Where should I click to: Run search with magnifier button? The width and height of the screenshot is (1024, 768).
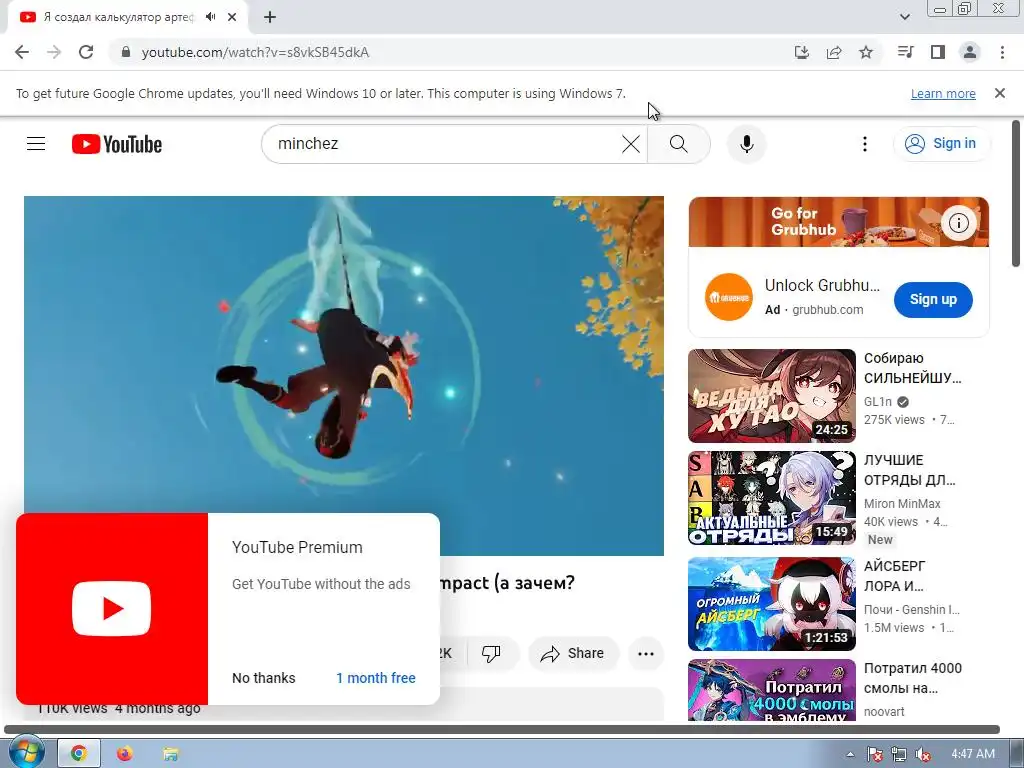point(679,144)
